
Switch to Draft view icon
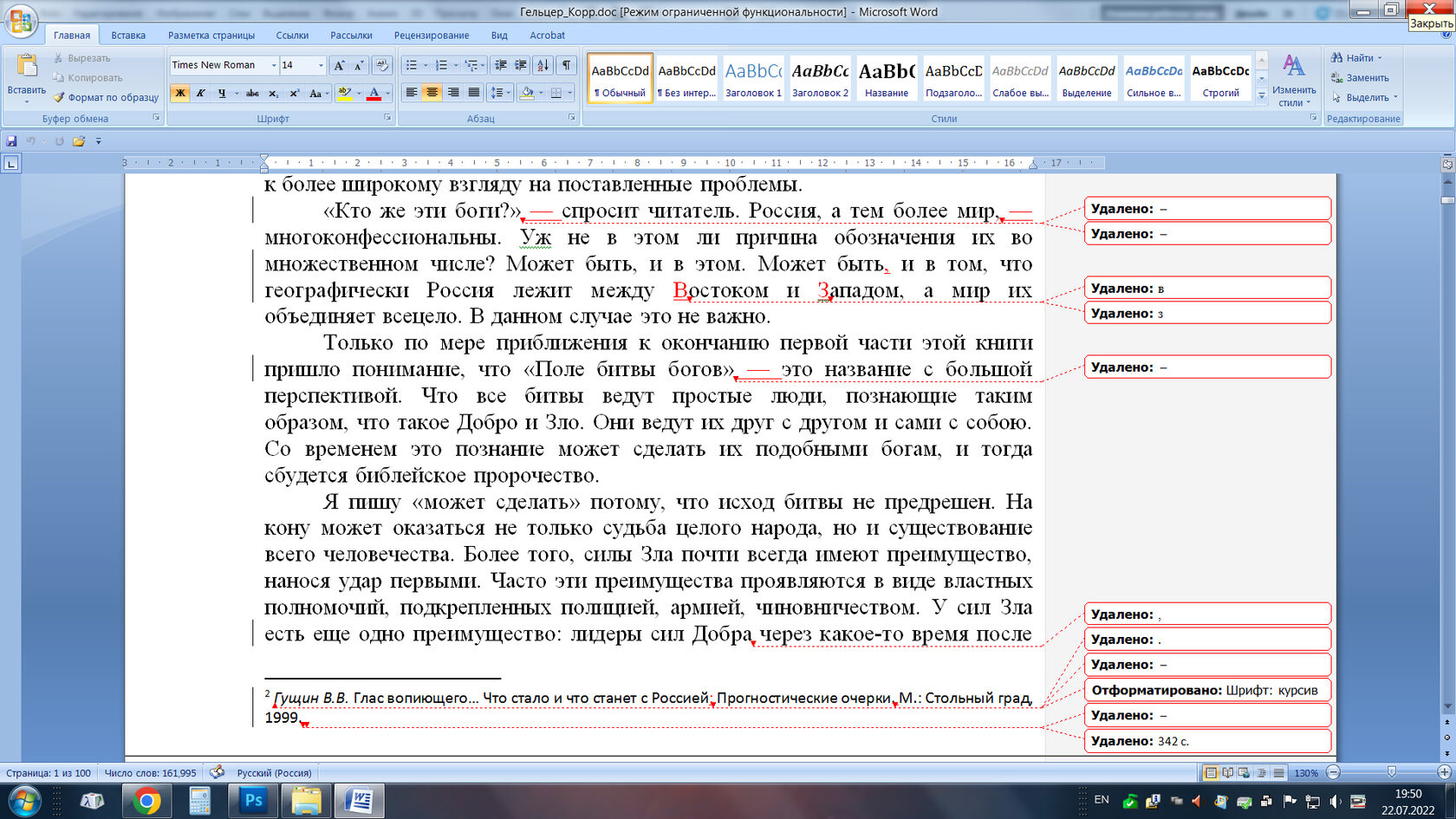pos(1278,772)
